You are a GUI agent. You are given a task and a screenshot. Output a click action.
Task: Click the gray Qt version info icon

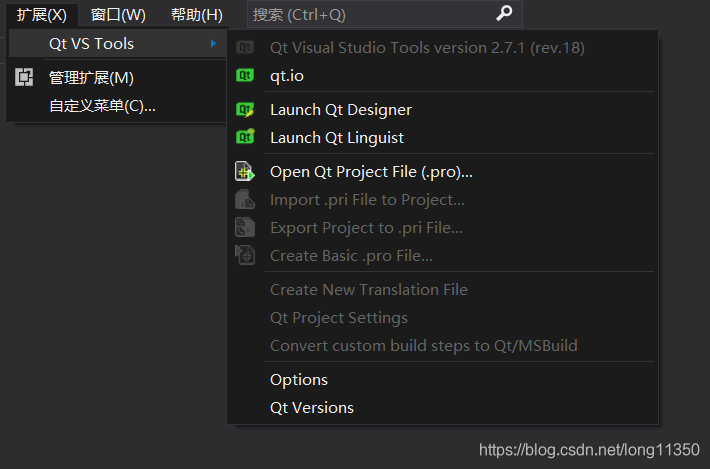click(x=245, y=47)
